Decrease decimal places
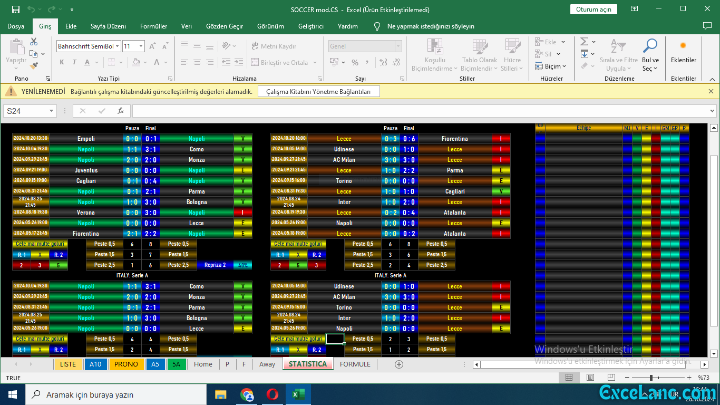This screenshot has height=405, width=720. pyautogui.click(x=397, y=62)
